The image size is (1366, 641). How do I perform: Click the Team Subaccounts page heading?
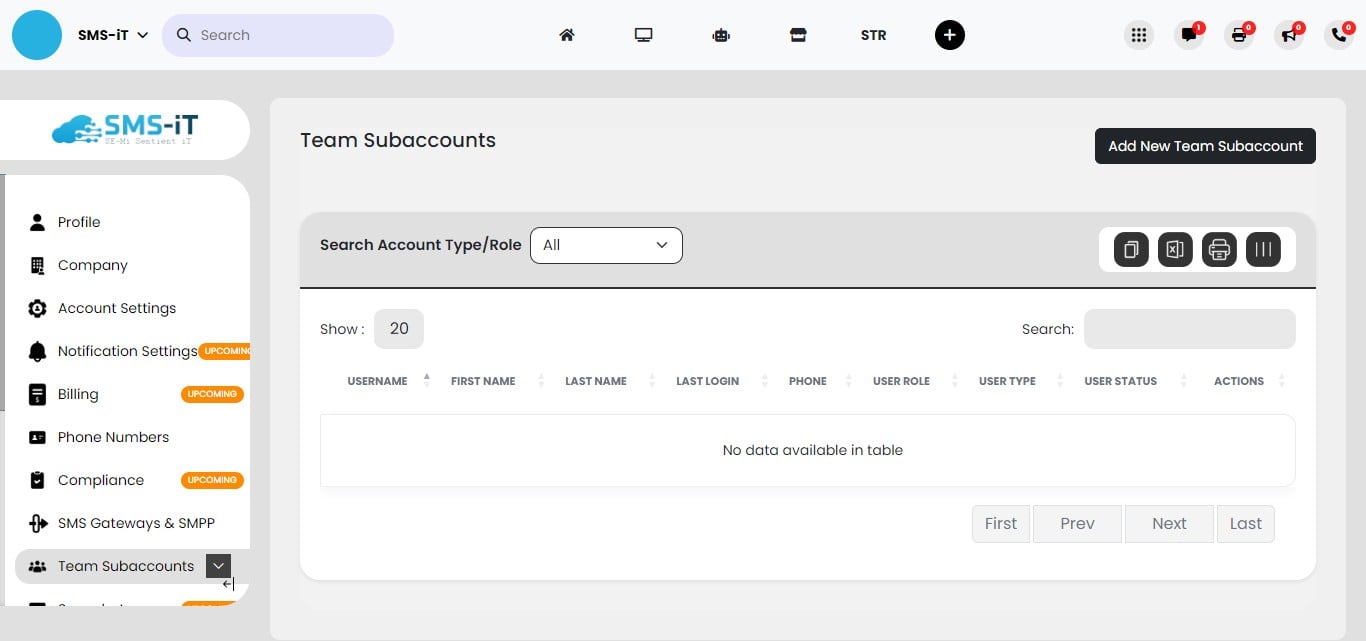pos(398,140)
